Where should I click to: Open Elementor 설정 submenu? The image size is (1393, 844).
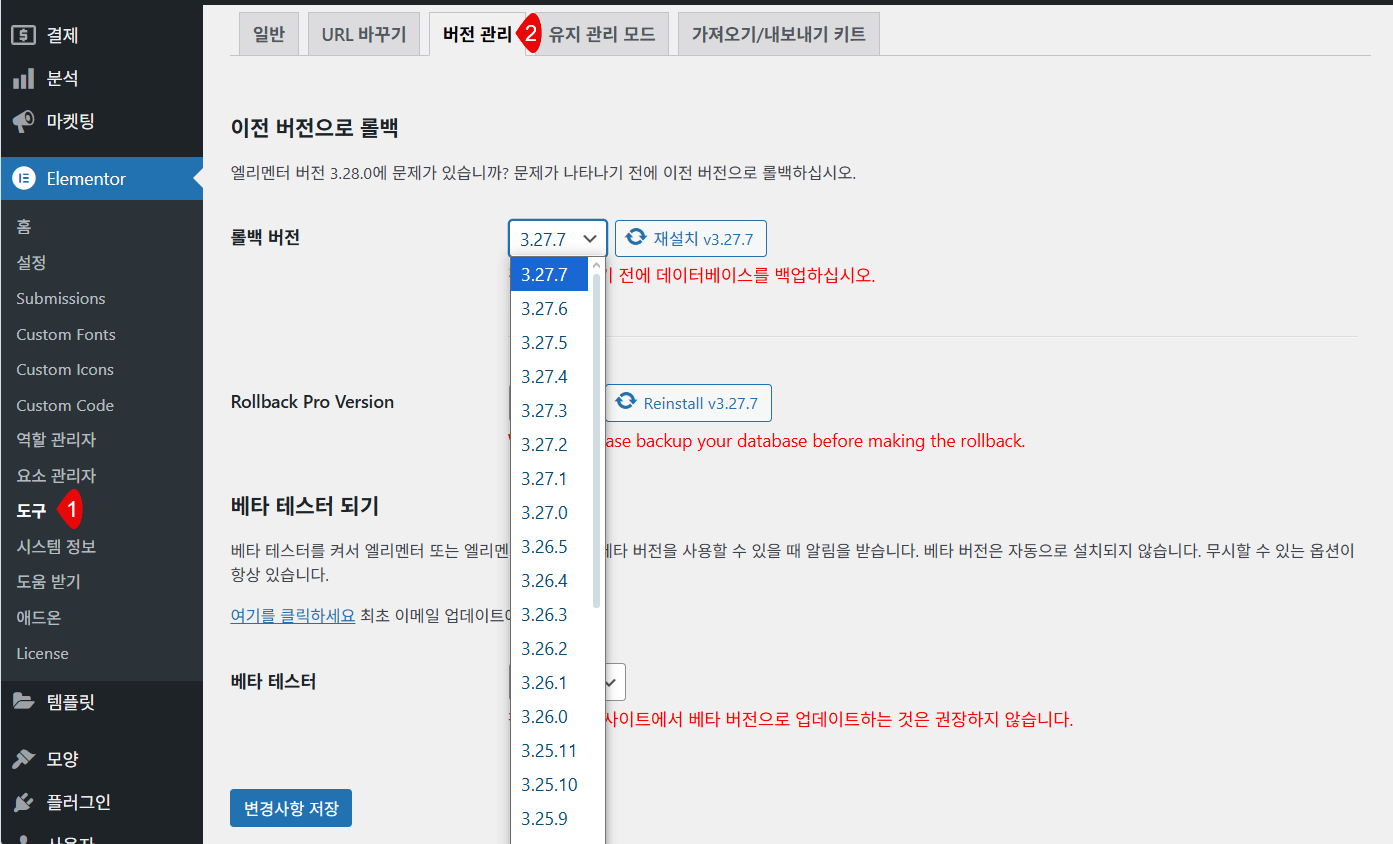31,263
